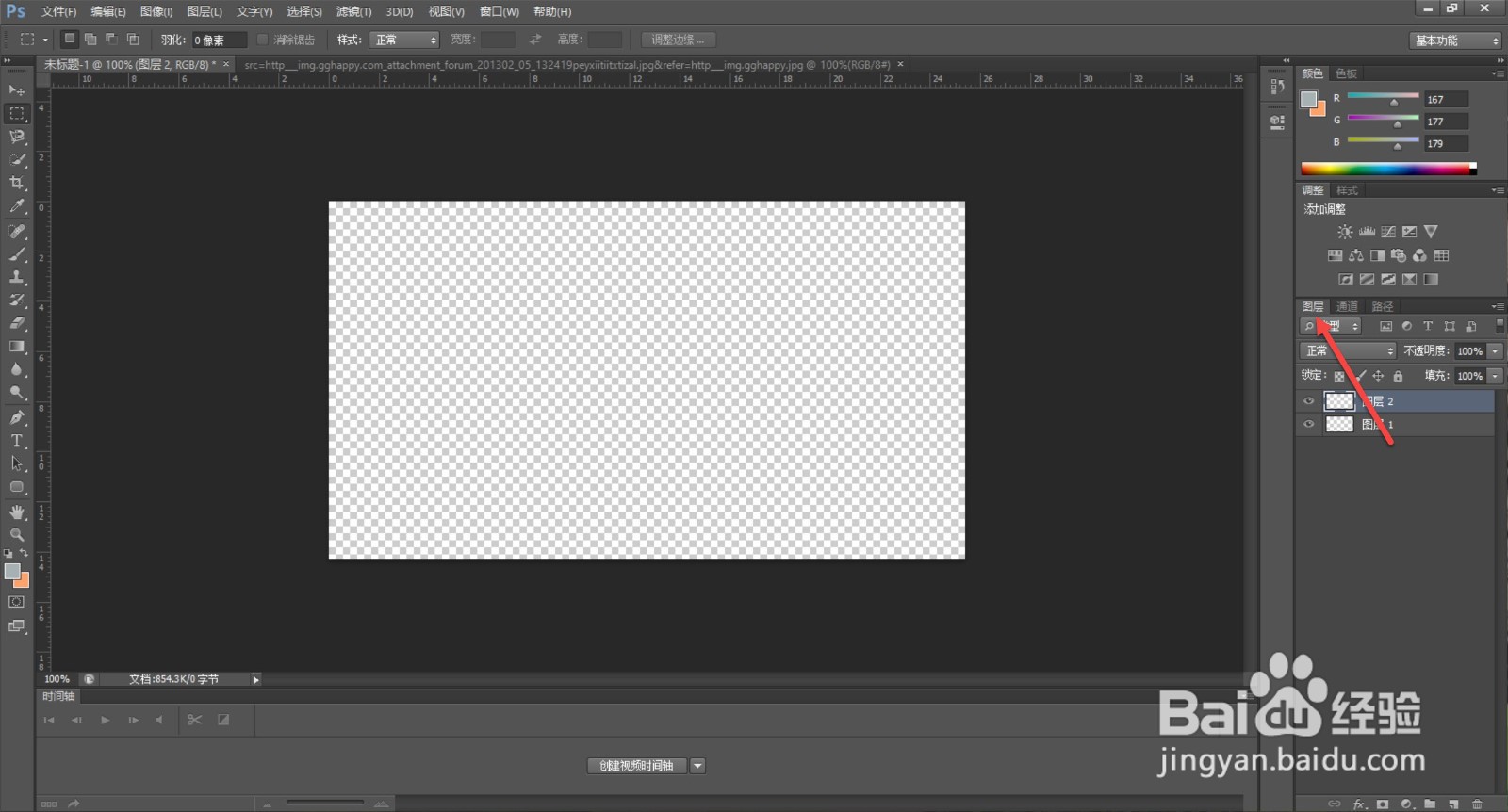The width and height of the screenshot is (1508, 812).
Task: Switch to the 通道 channels tab
Action: pyautogui.click(x=1347, y=306)
